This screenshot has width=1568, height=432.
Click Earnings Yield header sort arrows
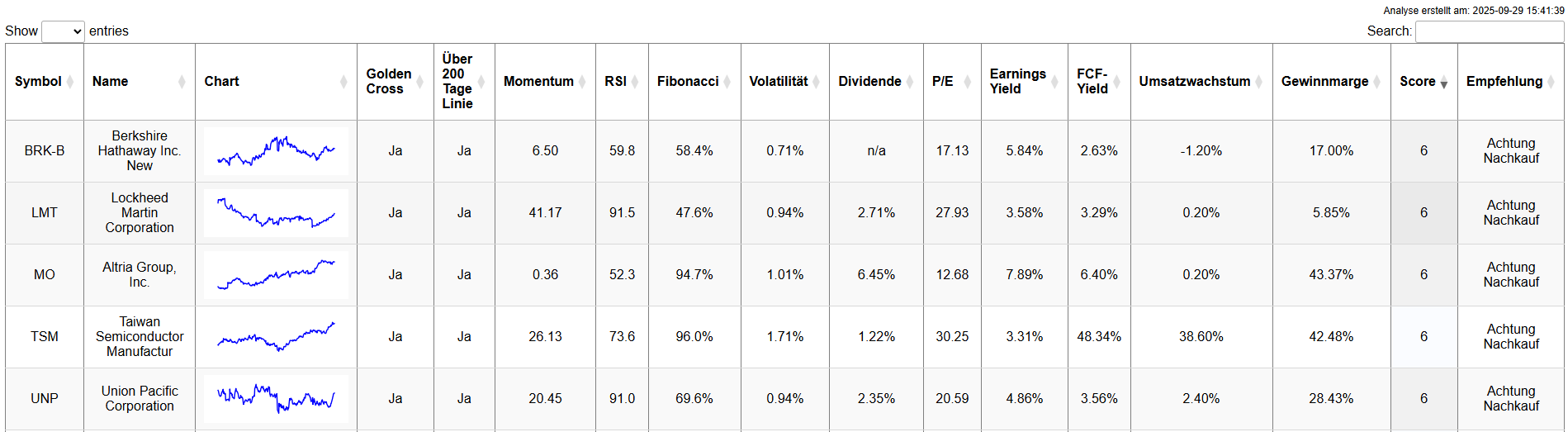(x=1054, y=82)
